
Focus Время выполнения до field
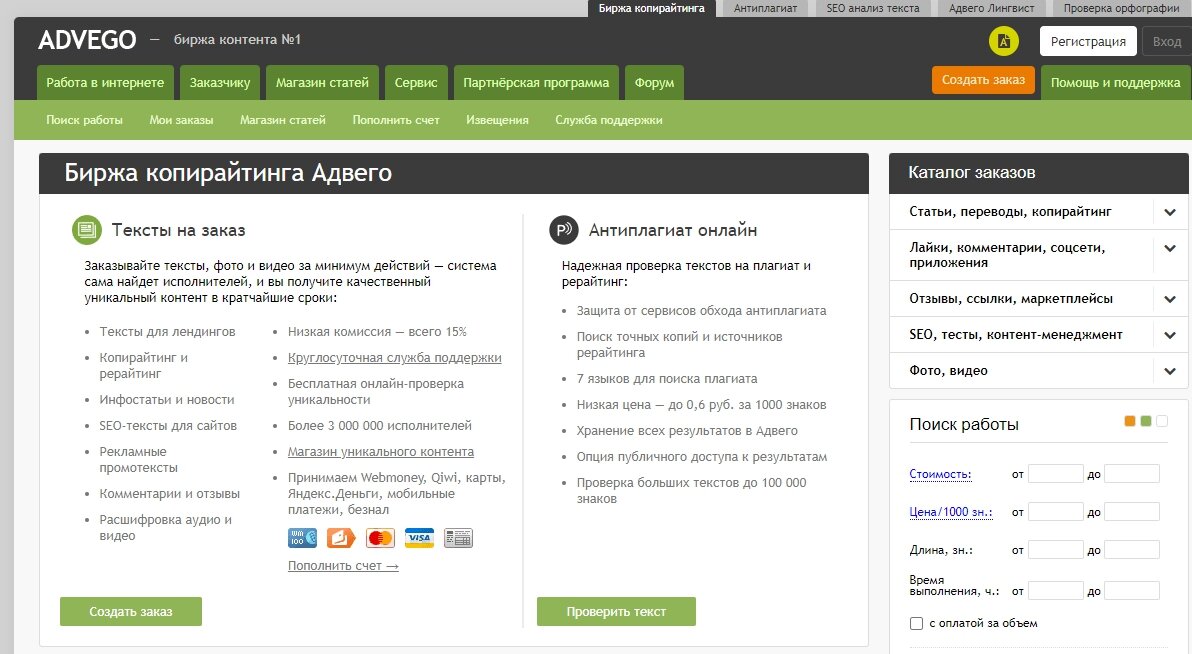pos(1132,590)
